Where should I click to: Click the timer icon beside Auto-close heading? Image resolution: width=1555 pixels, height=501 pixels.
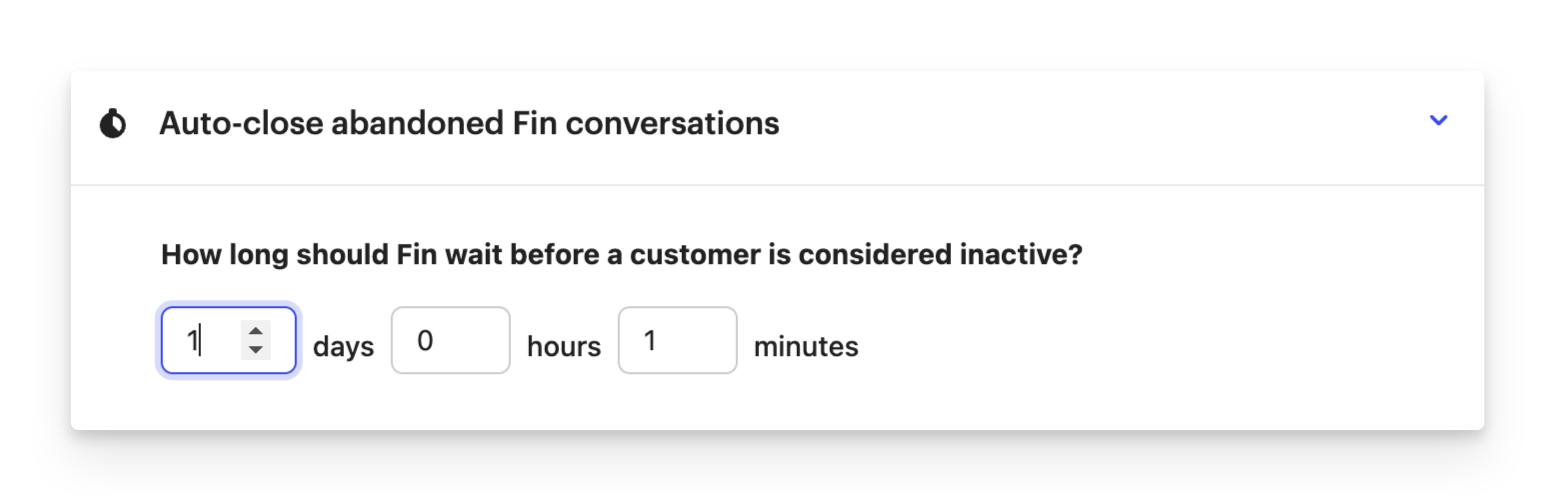[113, 124]
